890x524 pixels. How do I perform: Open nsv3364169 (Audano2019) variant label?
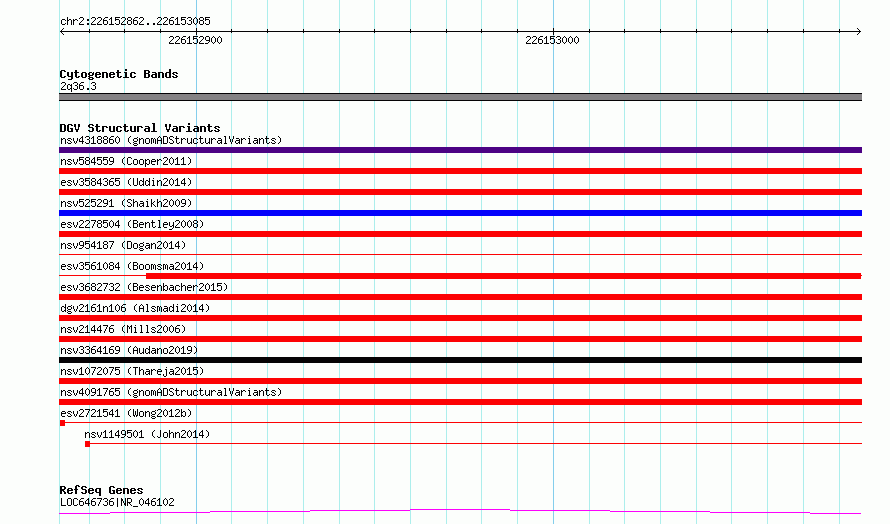tap(129, 350)
